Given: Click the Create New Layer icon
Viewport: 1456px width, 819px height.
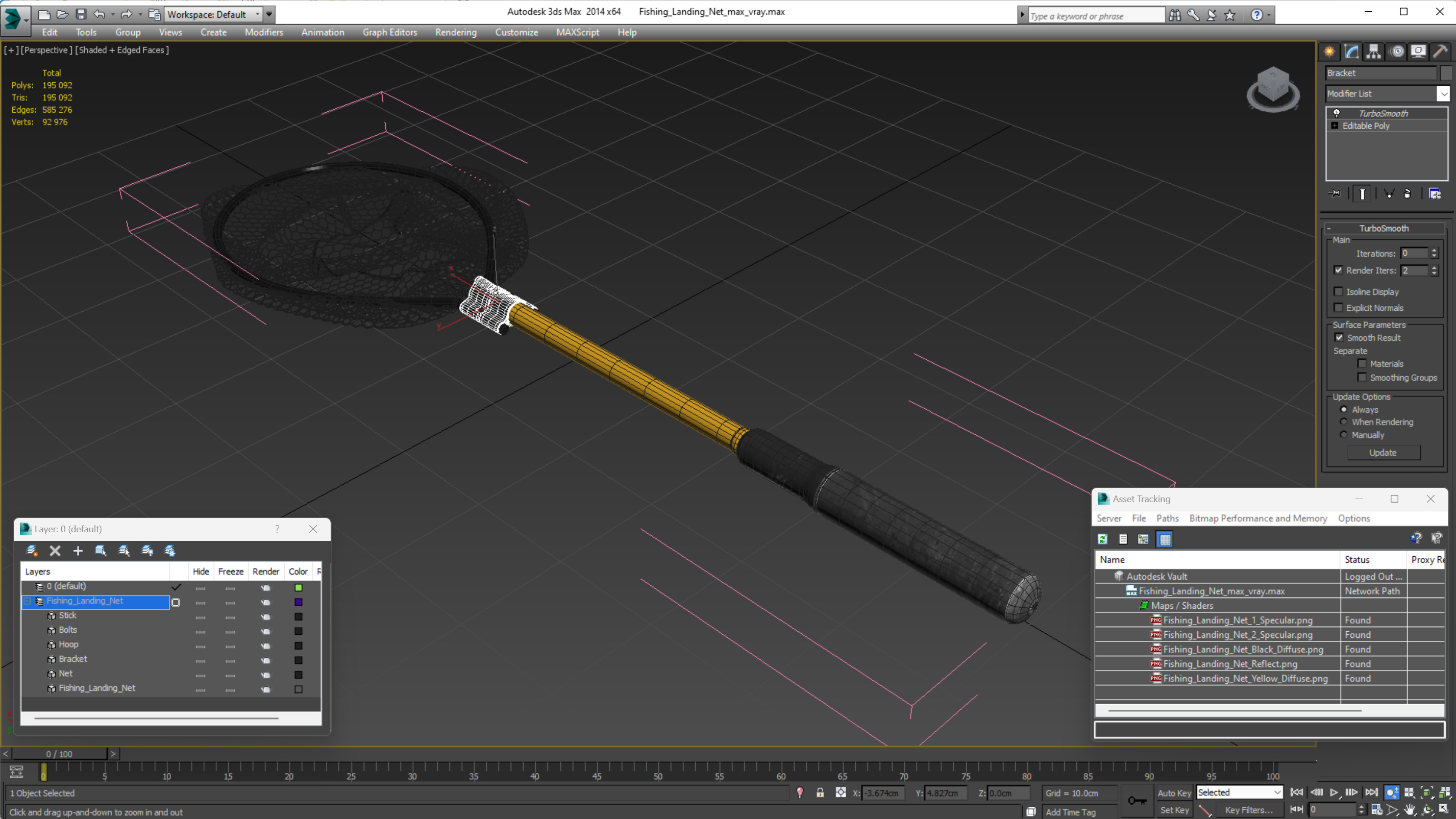Looking at the screenshot, I should [32, 551].
